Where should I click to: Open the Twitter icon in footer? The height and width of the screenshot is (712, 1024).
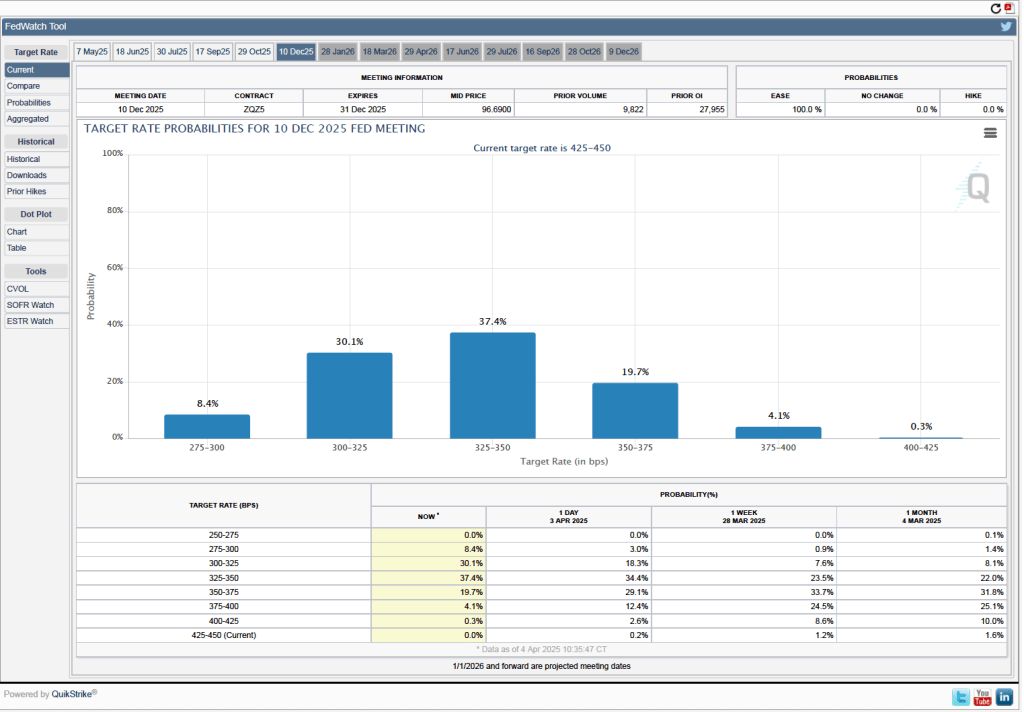click(960, 697)
